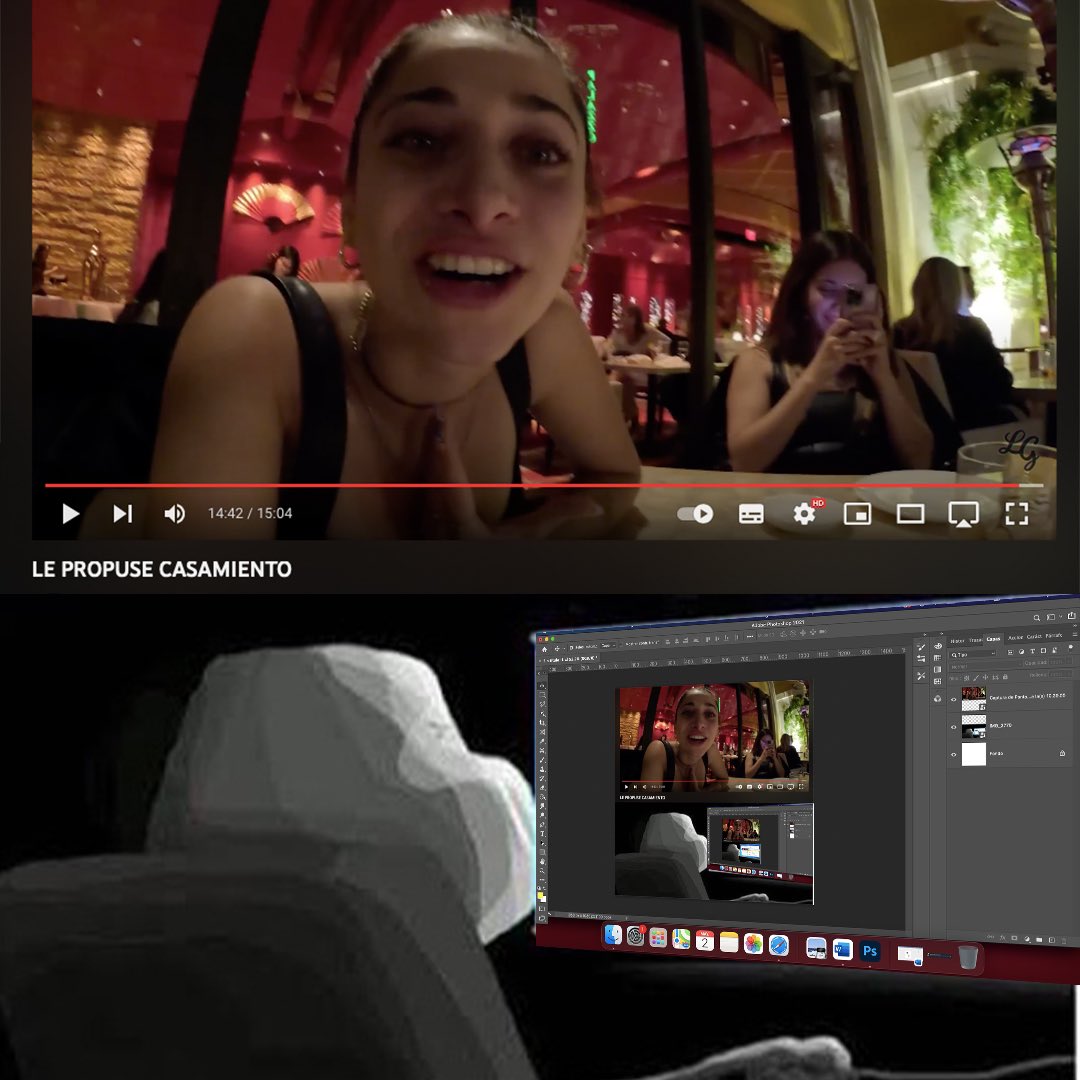
Task: Open the YouTube HD settings gear
Action: point(806,512)
